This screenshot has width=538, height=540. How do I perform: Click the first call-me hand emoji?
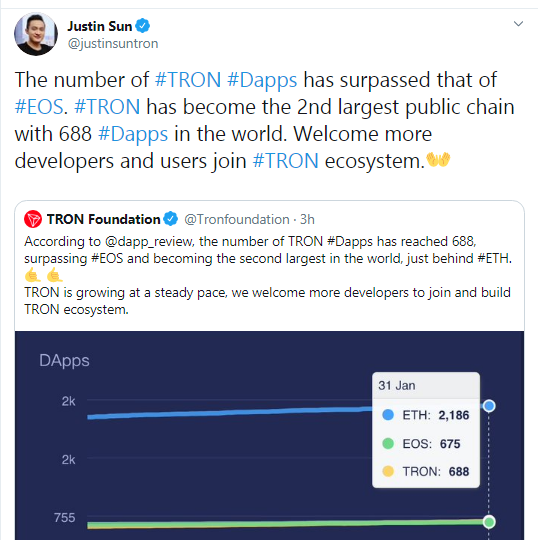click(x=33, y=275)
